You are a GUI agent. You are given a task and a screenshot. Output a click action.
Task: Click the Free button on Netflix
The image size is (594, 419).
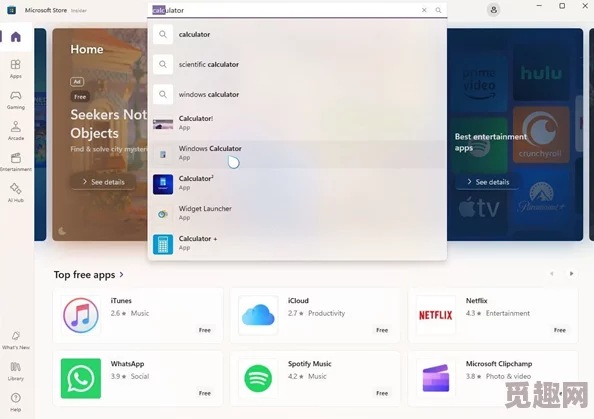560,330
